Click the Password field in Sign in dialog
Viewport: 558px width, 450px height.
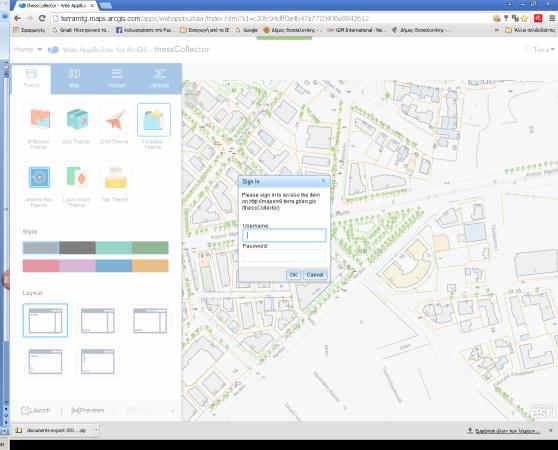click(x=284, y=256)
